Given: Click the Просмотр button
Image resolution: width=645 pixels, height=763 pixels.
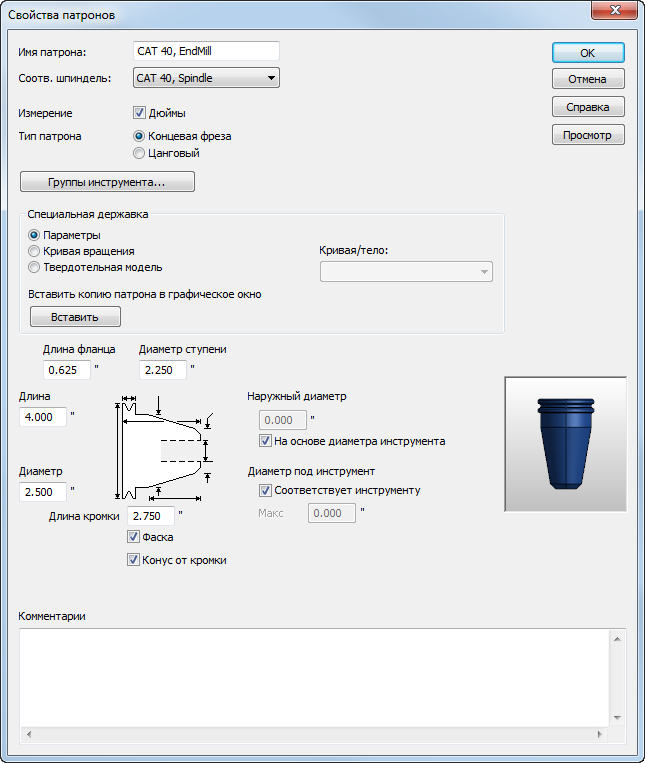Looking at the screenshot, I should [588, 135].
